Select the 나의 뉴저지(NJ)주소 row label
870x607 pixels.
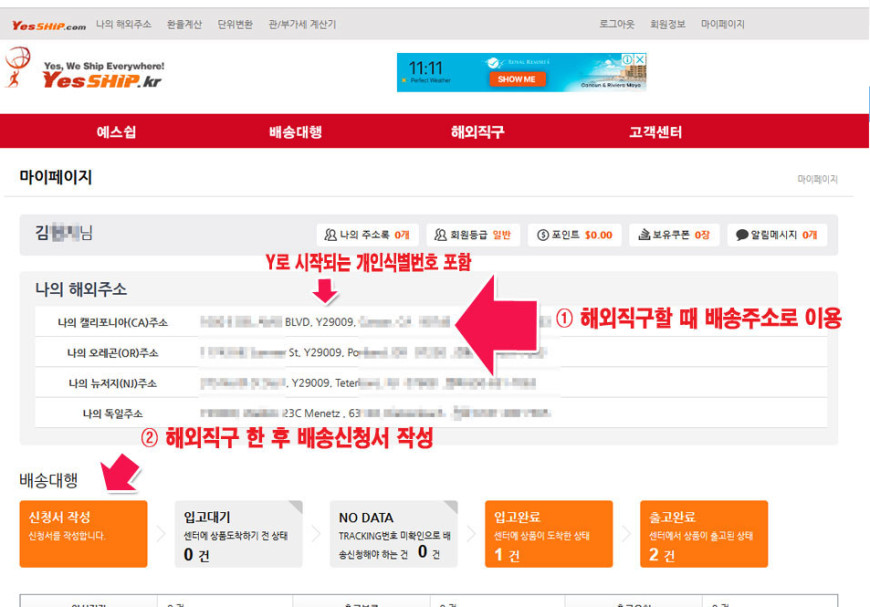113,383
